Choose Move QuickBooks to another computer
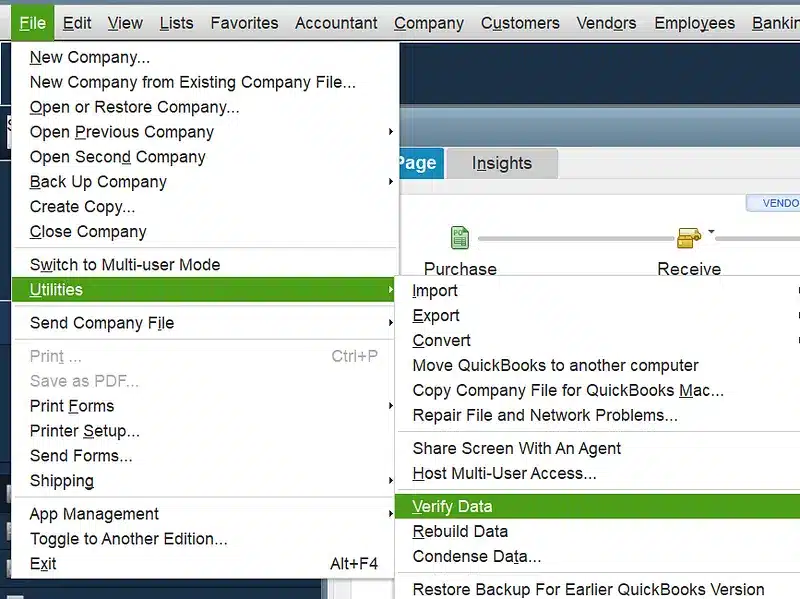 coord(555,365)
